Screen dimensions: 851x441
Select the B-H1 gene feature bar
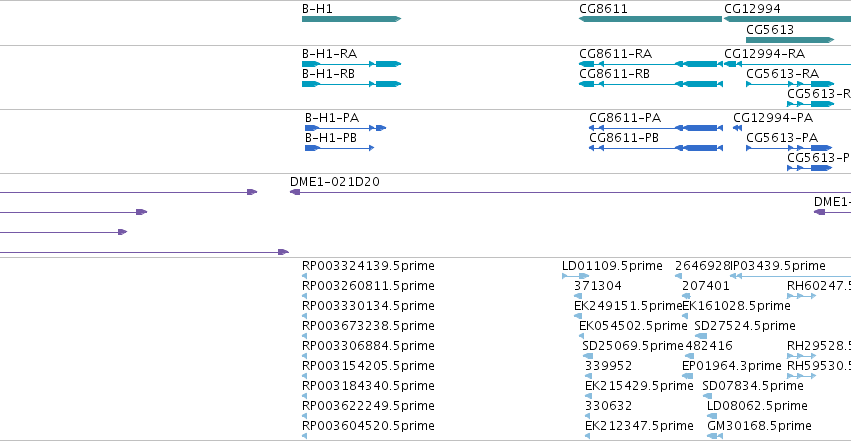pyautogui.click(x=351, y=19)
